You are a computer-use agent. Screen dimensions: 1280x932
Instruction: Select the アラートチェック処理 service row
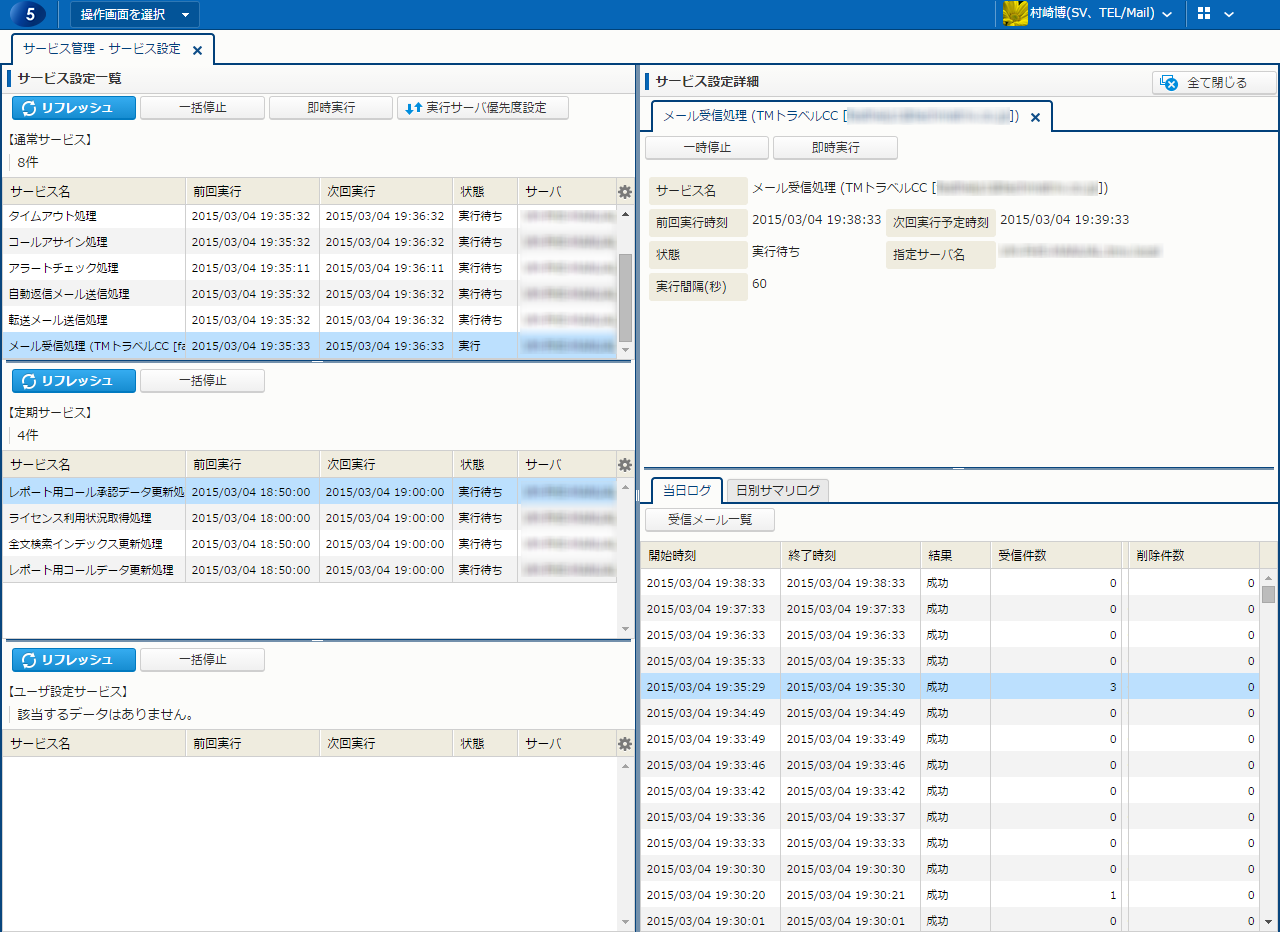(310, 268)
